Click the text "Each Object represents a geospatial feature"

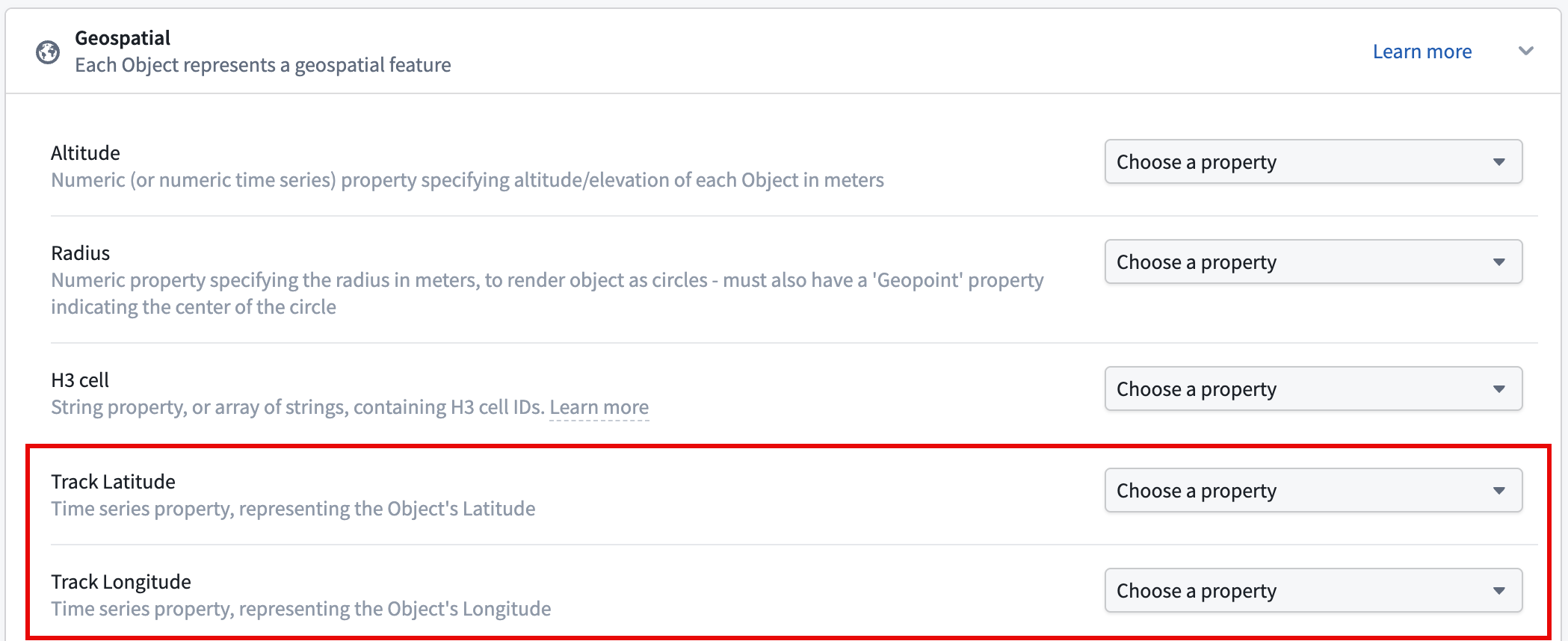pyautogui.click(x=262, y=65)
